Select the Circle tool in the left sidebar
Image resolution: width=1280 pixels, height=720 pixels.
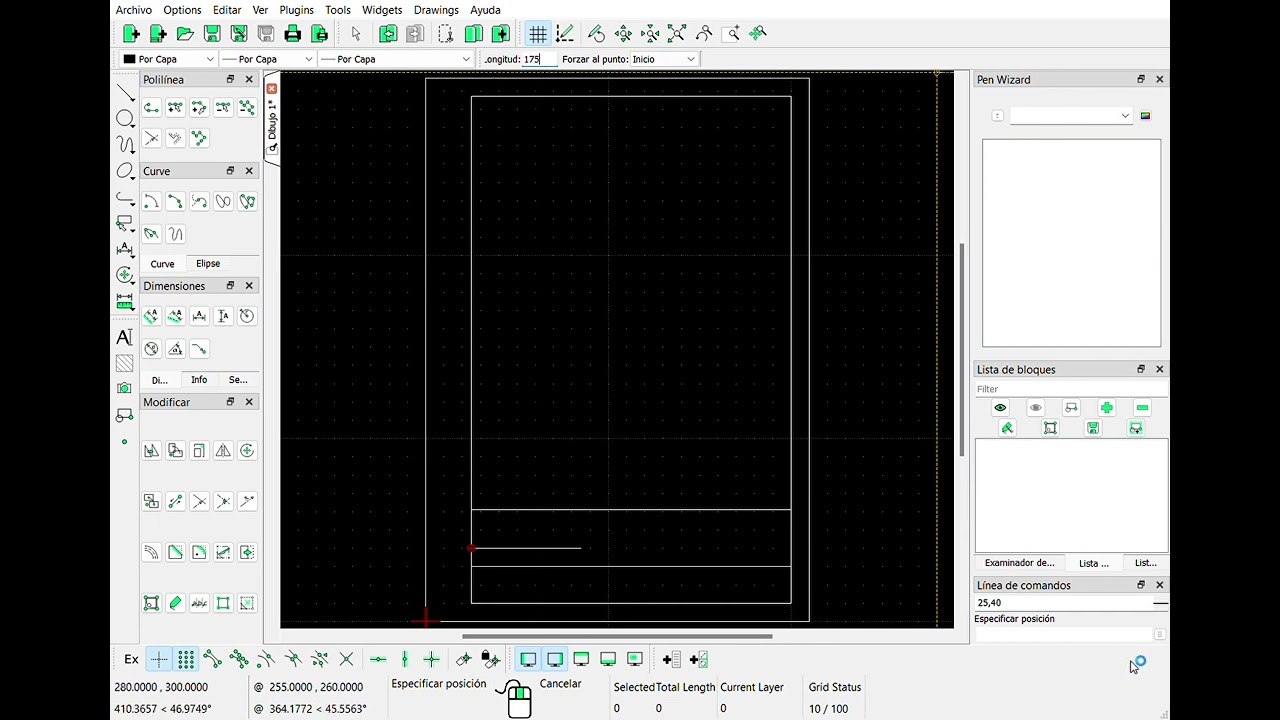point(125,119)
